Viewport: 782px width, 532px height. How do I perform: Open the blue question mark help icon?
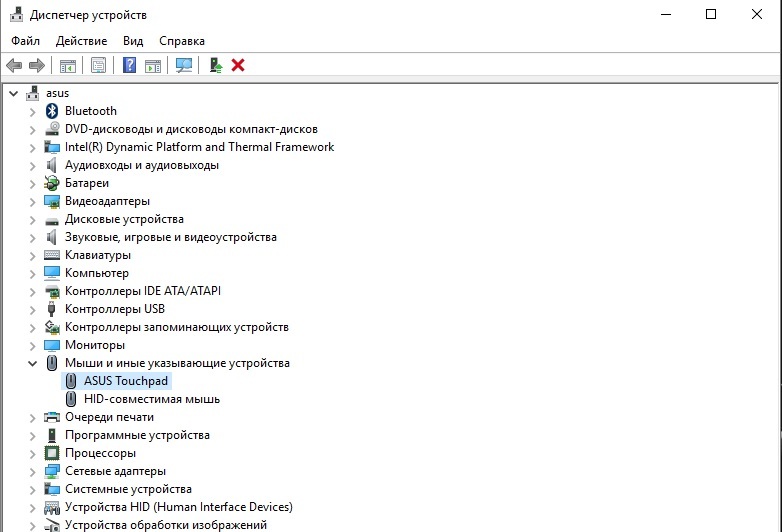coord(129,65)
